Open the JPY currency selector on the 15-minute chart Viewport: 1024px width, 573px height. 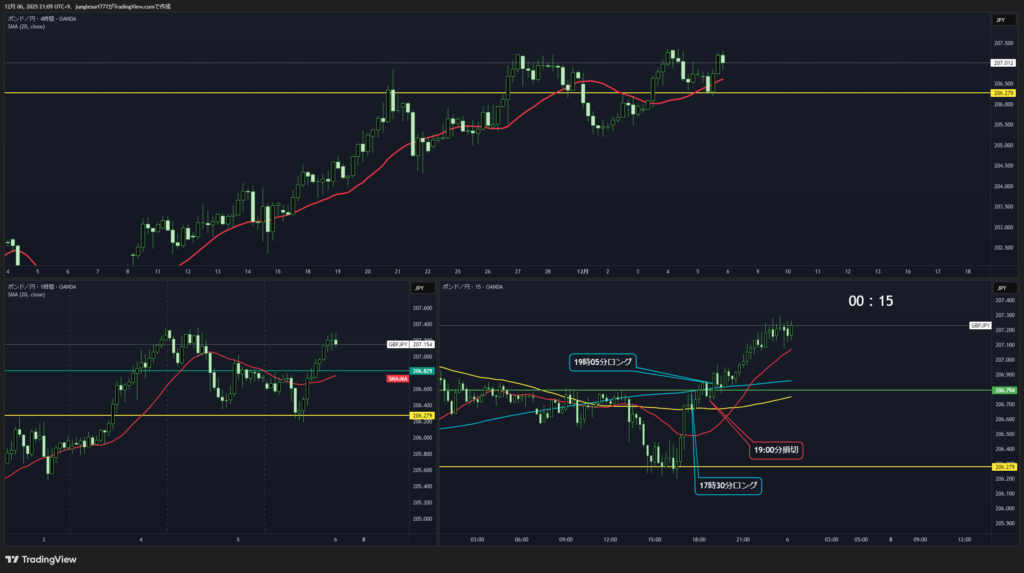[1000, 288]
